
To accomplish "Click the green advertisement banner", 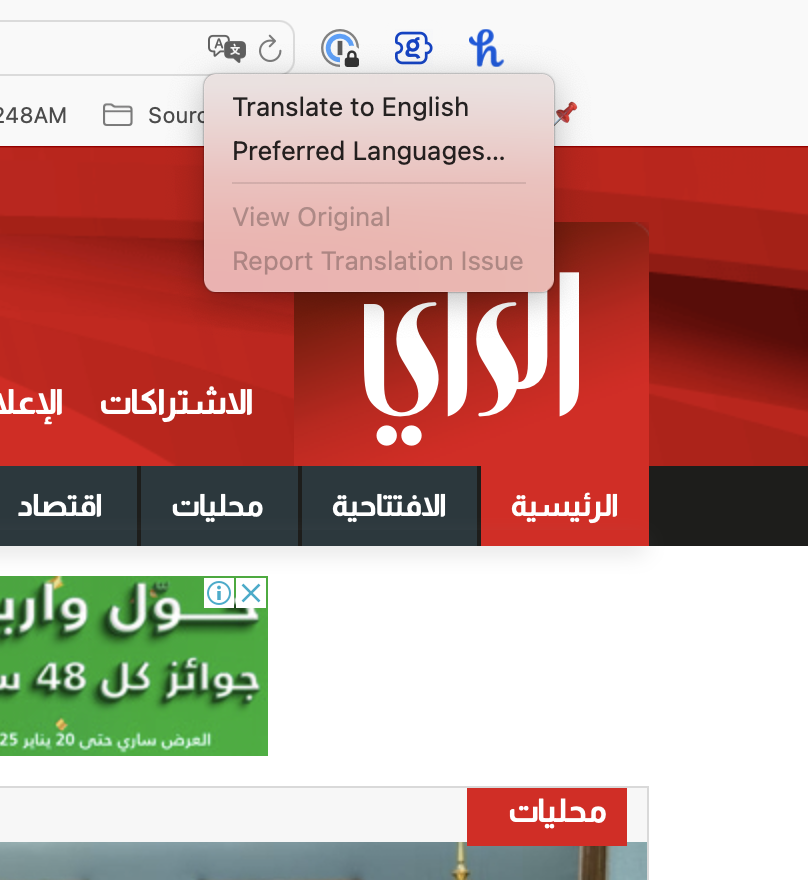I will tap(134, 666).
